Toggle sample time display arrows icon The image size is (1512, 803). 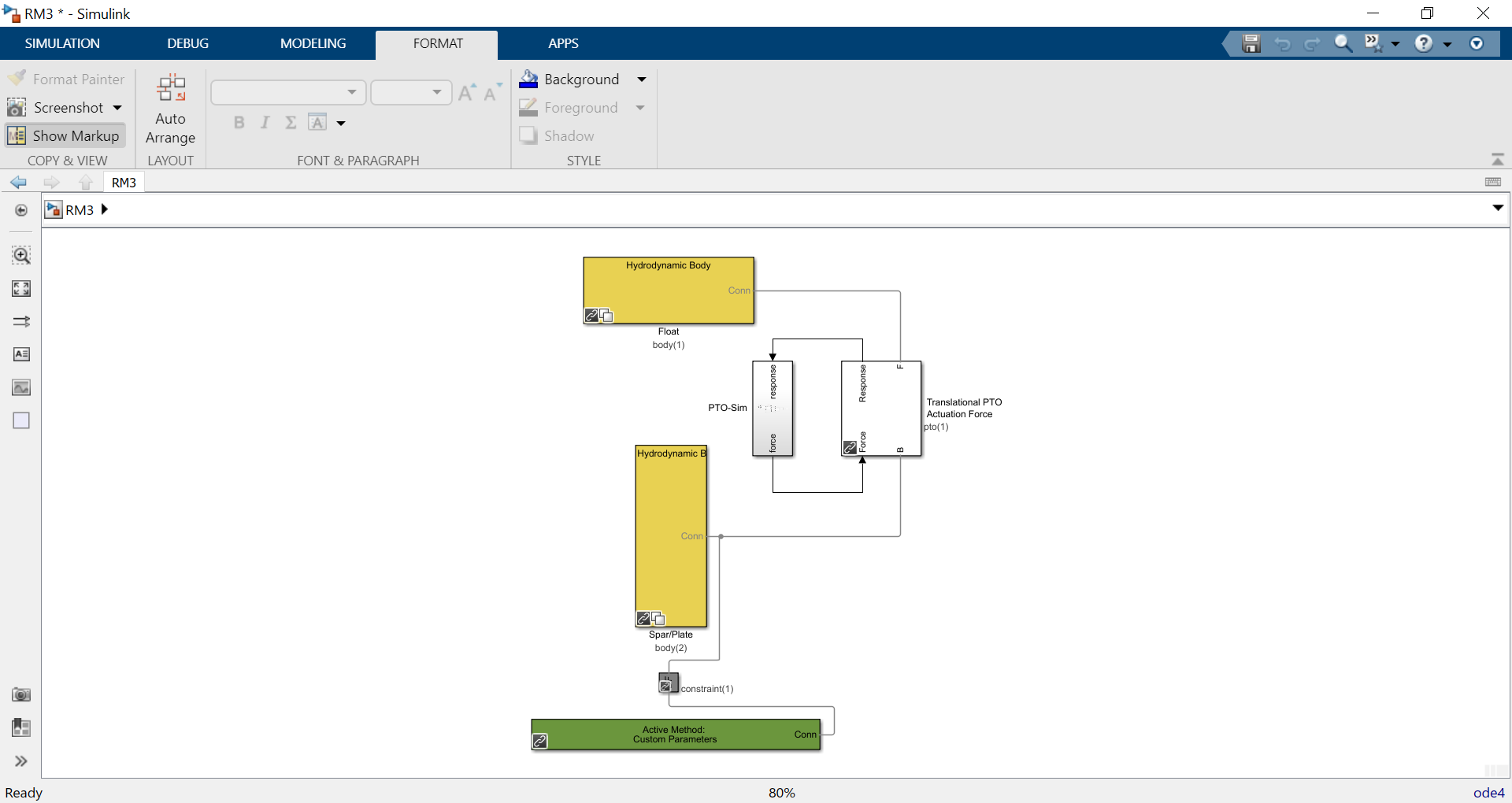point(21,321)
